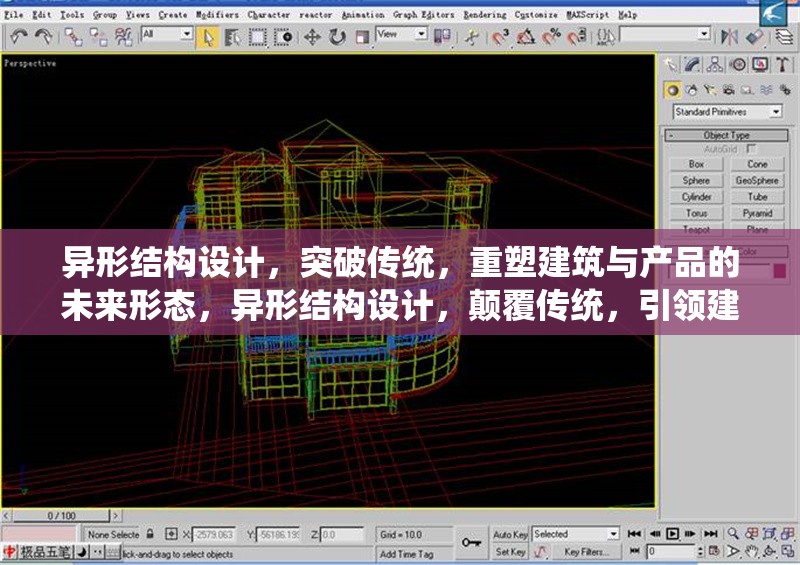Select the Systems category icon
This screenshot has height=565, width=800.
click(x=785, y=90)
